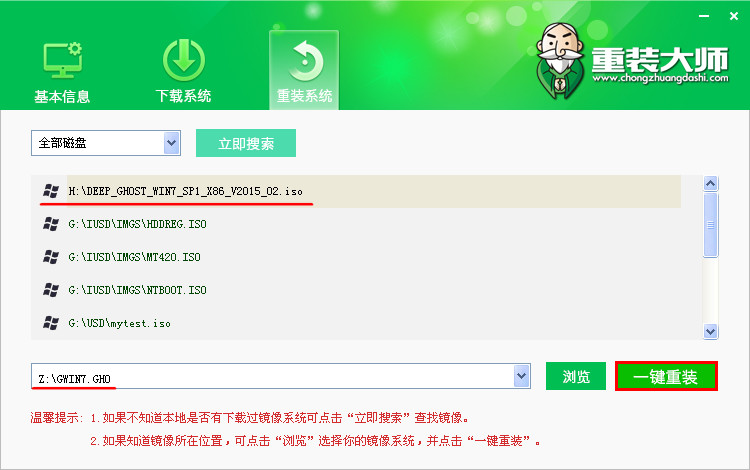
Task: Open the Z:\GWIN7.GHO path dropdown arrow
Action: coord(521,376)
